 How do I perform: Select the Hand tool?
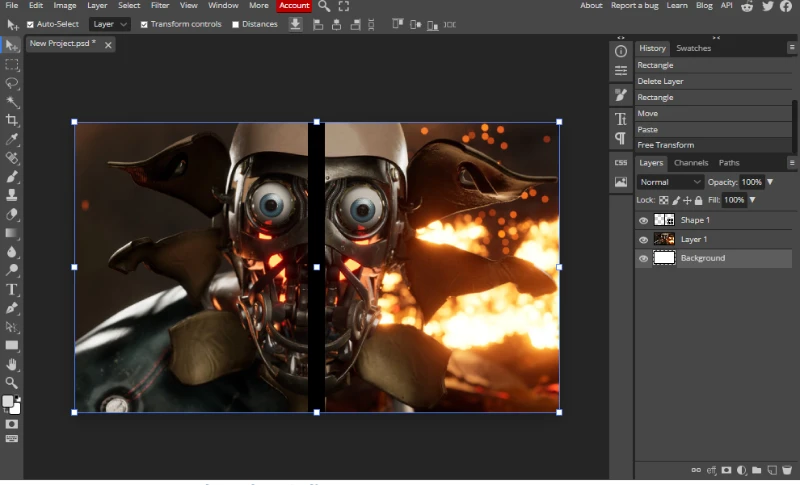click(x=11, y=364)
